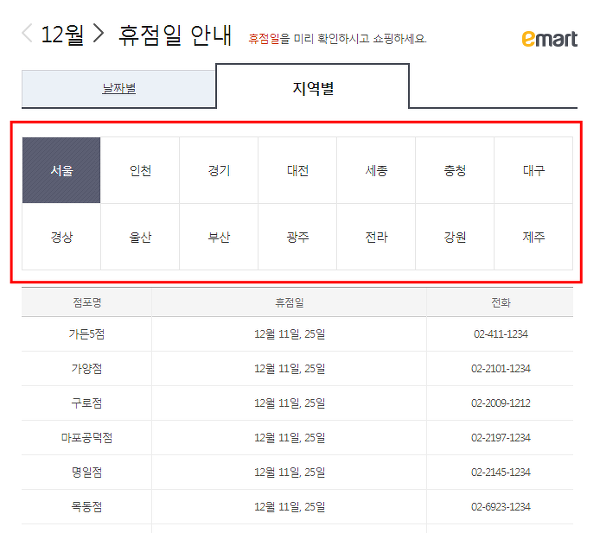This screenshot has height=533, width=600.
Task: Choose the 인천 region
Action: coord(140,170)
